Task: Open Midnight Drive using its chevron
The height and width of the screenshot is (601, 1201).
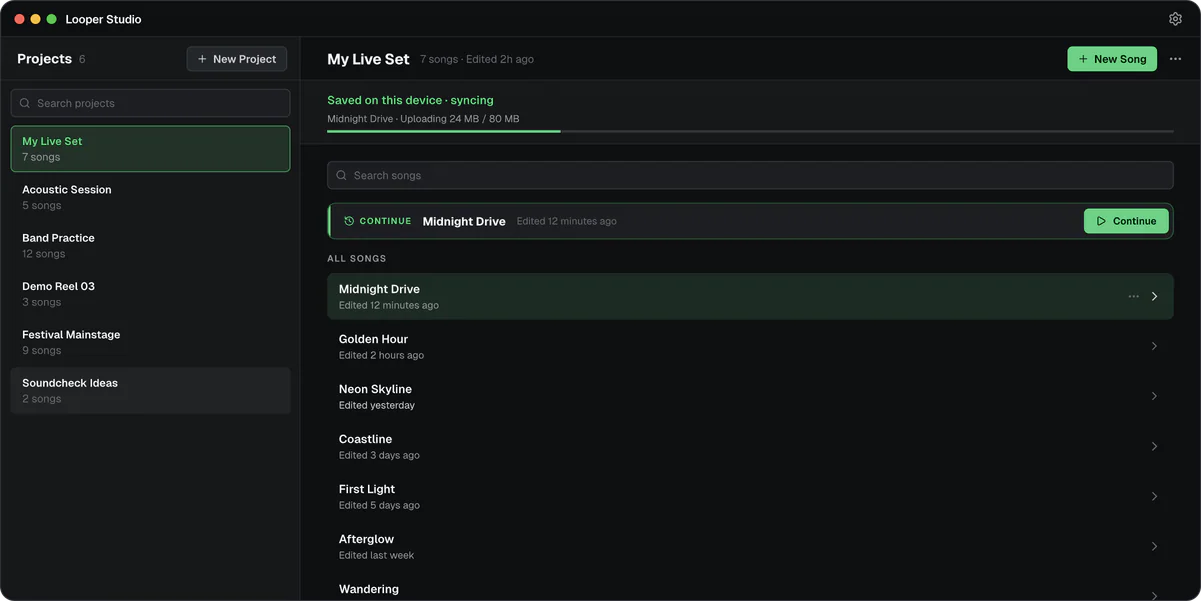Action: click(1154, 296)
